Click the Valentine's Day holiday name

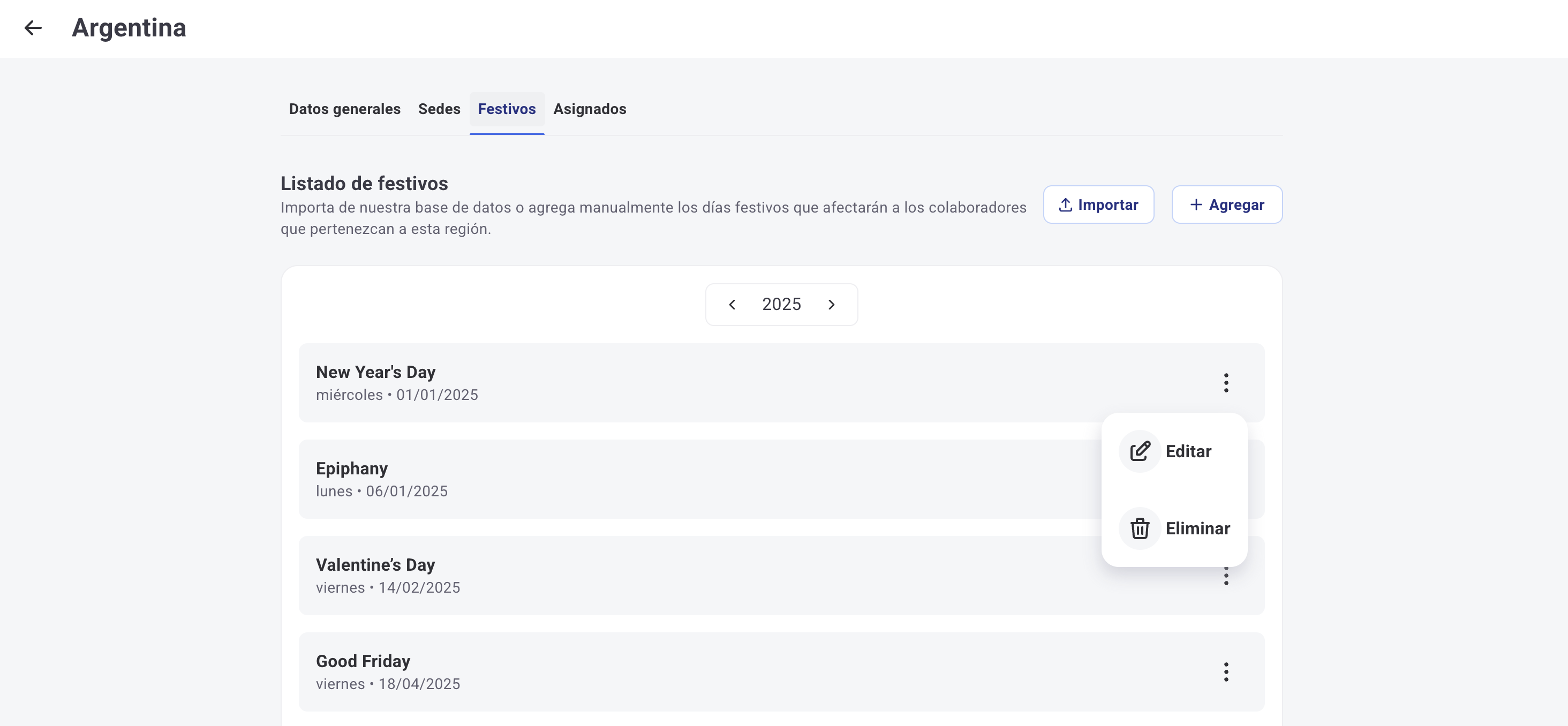(x=375, y=565)
